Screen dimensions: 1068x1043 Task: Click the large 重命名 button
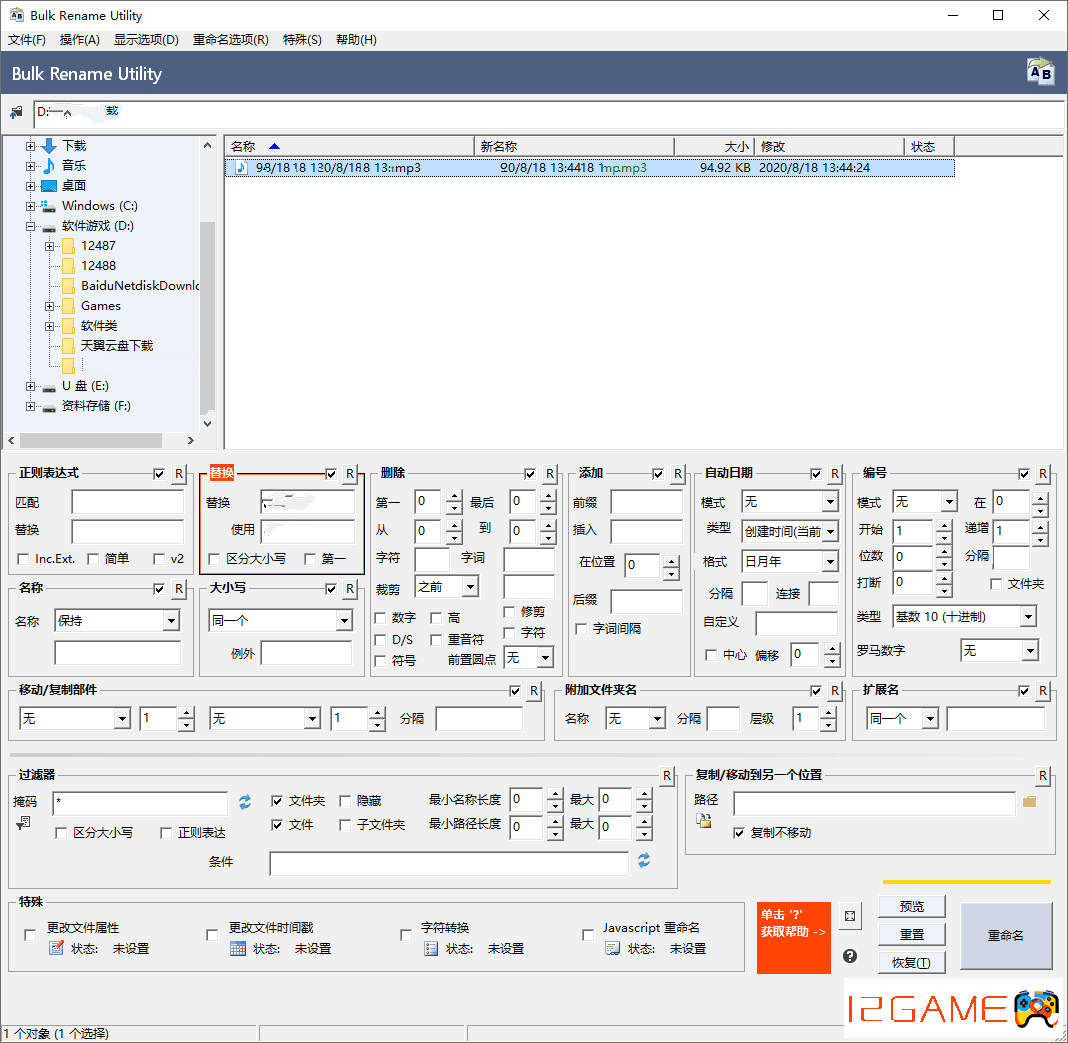point(1005,935)
